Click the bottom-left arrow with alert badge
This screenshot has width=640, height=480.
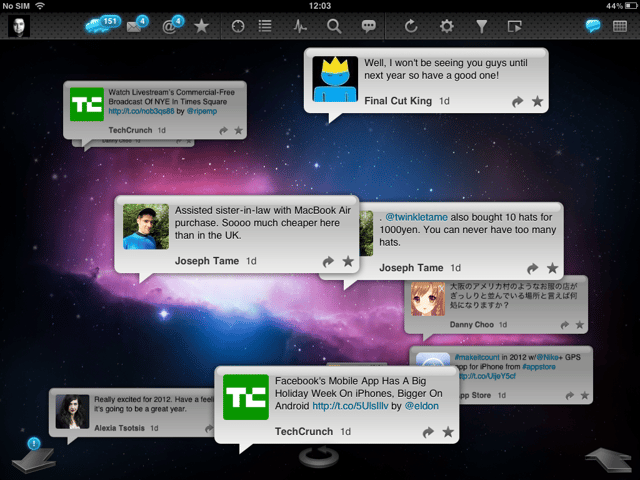[33, 457]
